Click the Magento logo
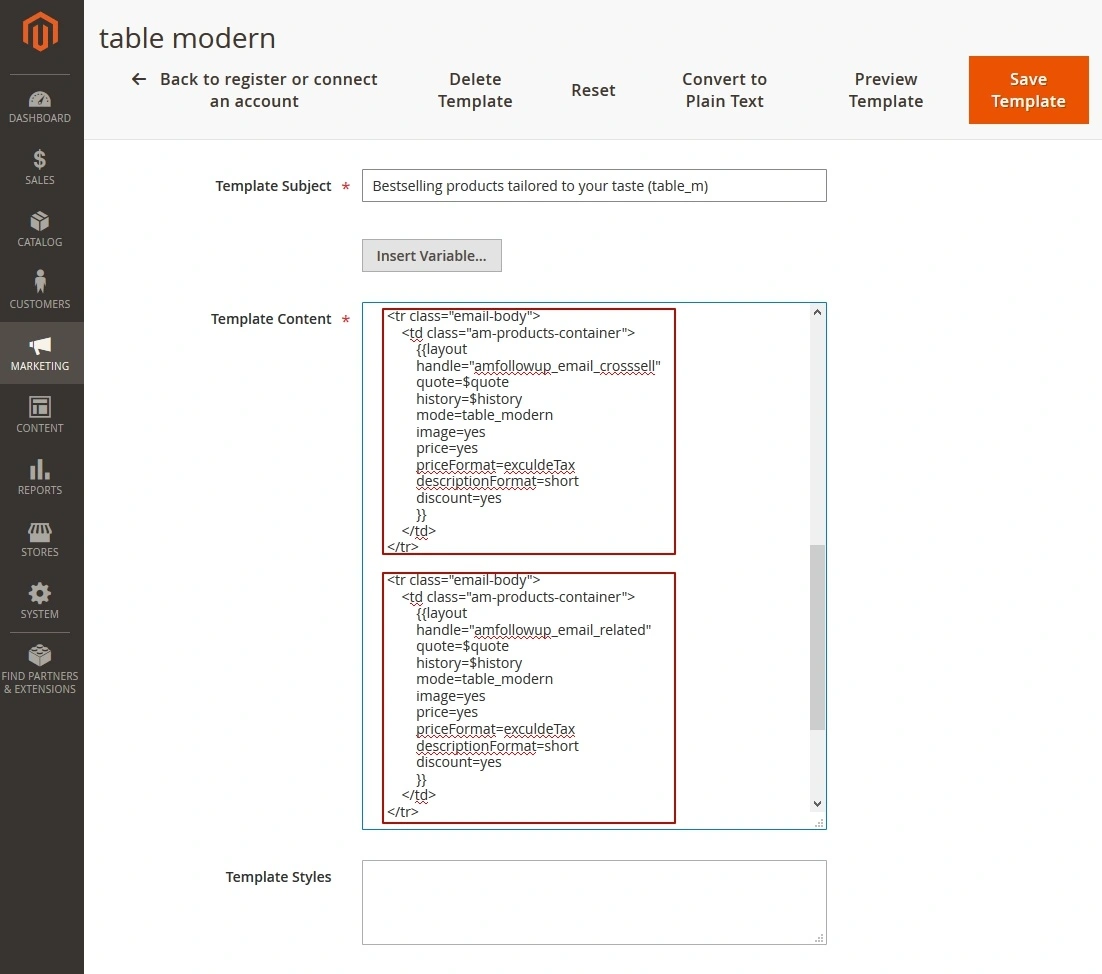1102x974 pixels. pos(40,32)
